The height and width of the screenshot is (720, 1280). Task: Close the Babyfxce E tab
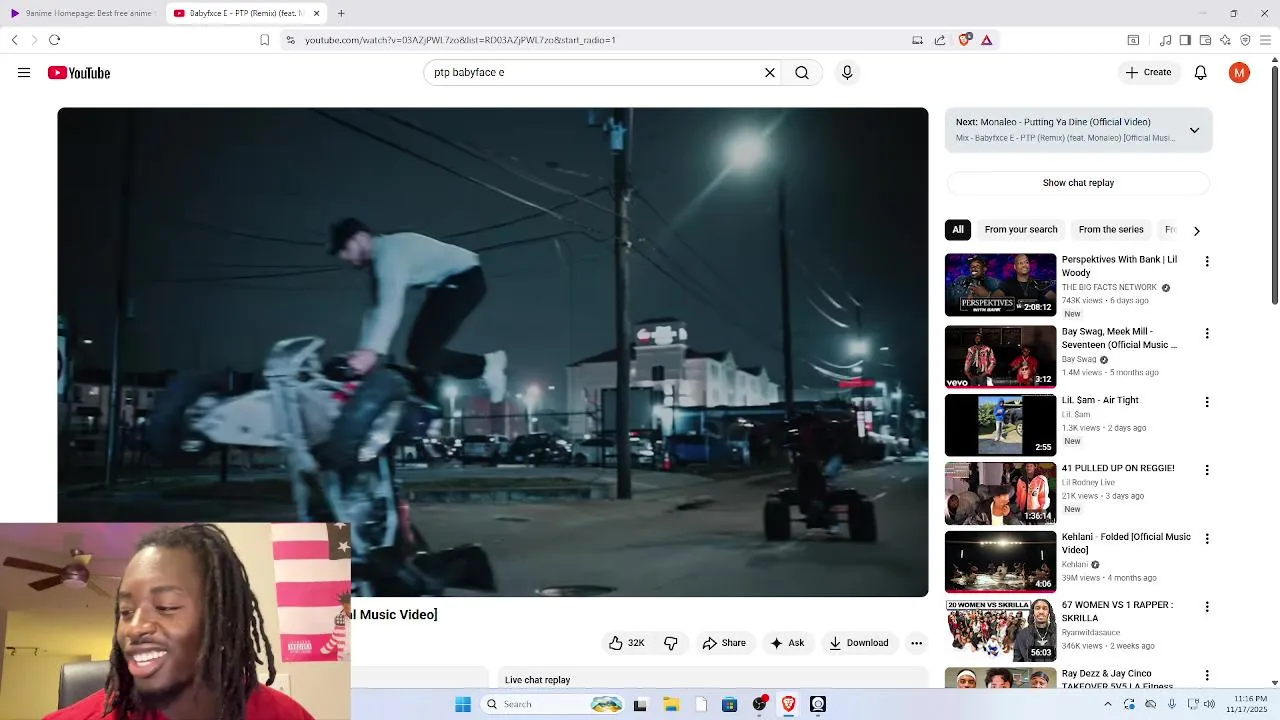(317, 13)
